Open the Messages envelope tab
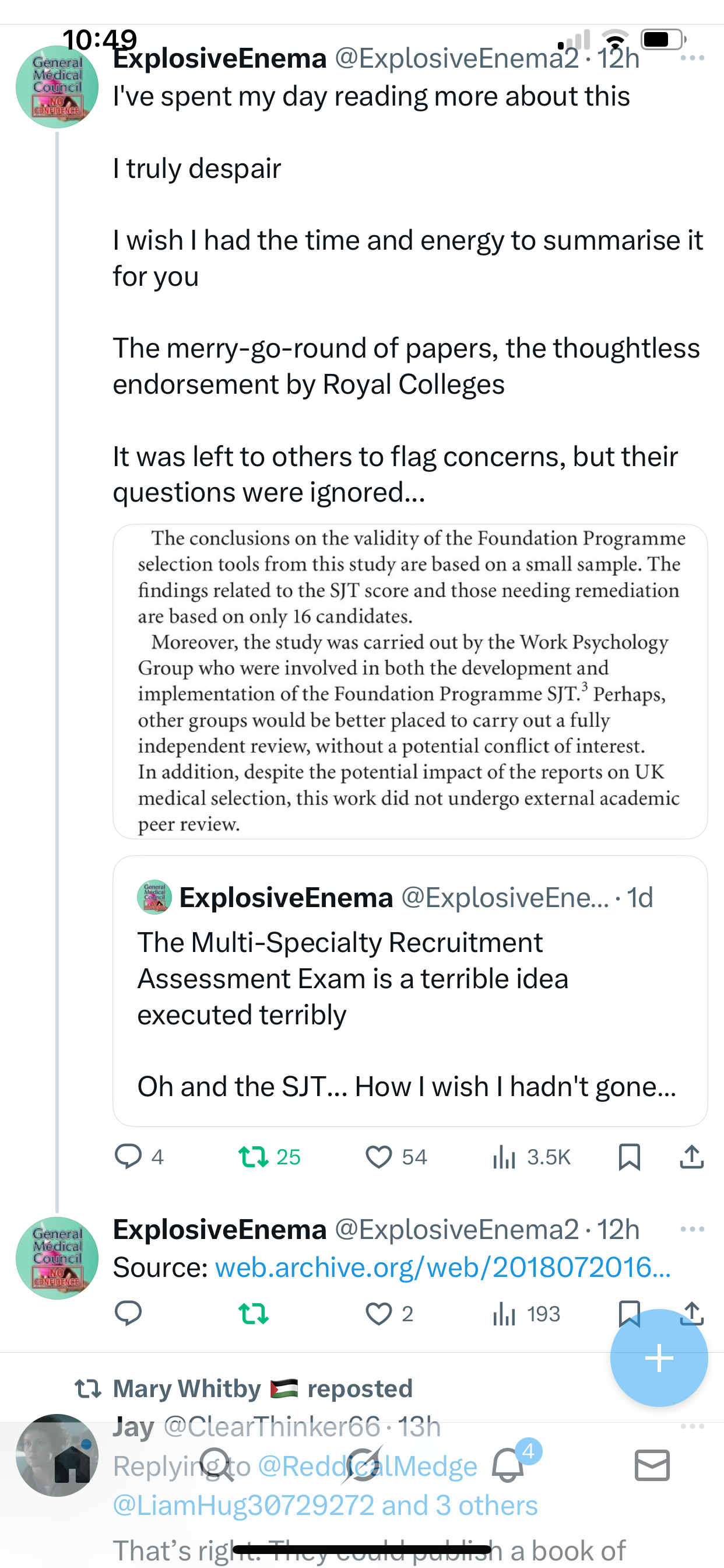This screenshot has width=724, height=1568. [652, 1466]
